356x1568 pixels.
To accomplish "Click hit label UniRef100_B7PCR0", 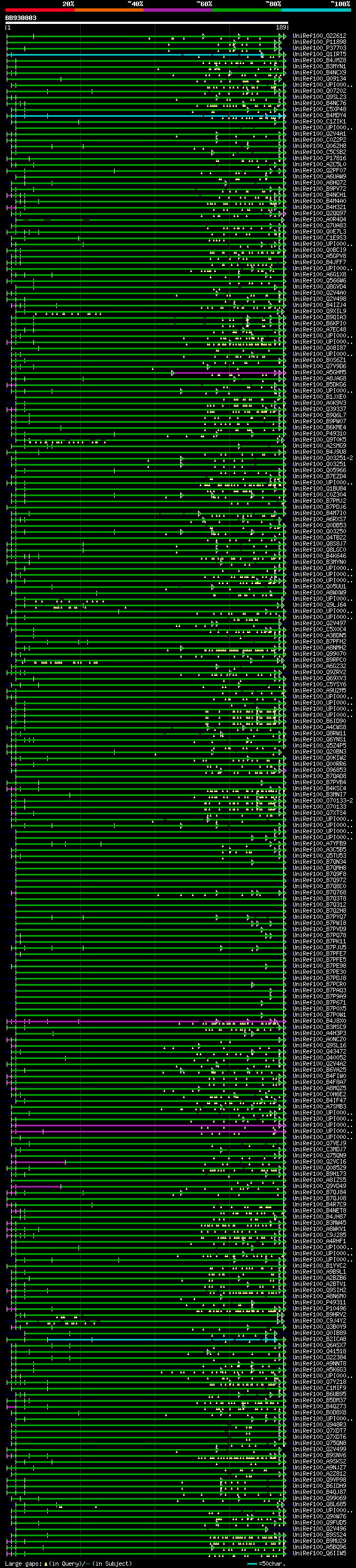I will pyautogui.click(x=319, y=985).
